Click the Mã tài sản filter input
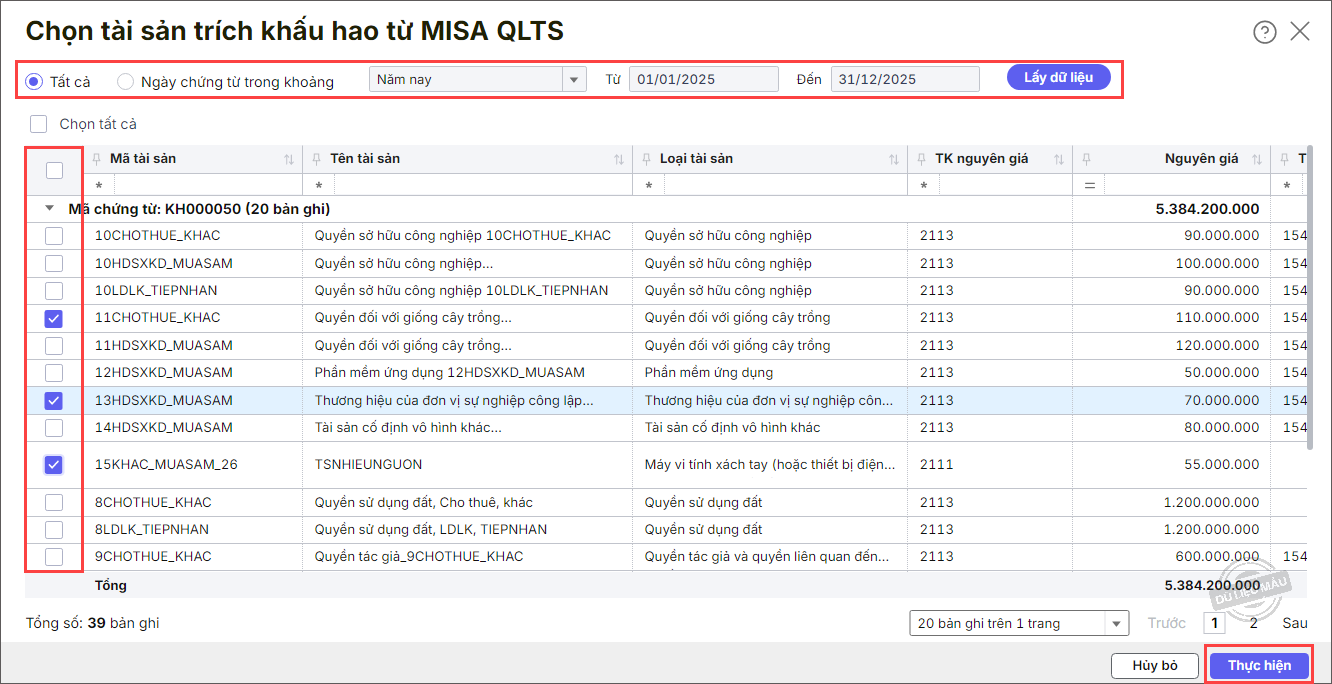Image resolution: width=1332 pixels, height=684 pixels. [208, 185]
